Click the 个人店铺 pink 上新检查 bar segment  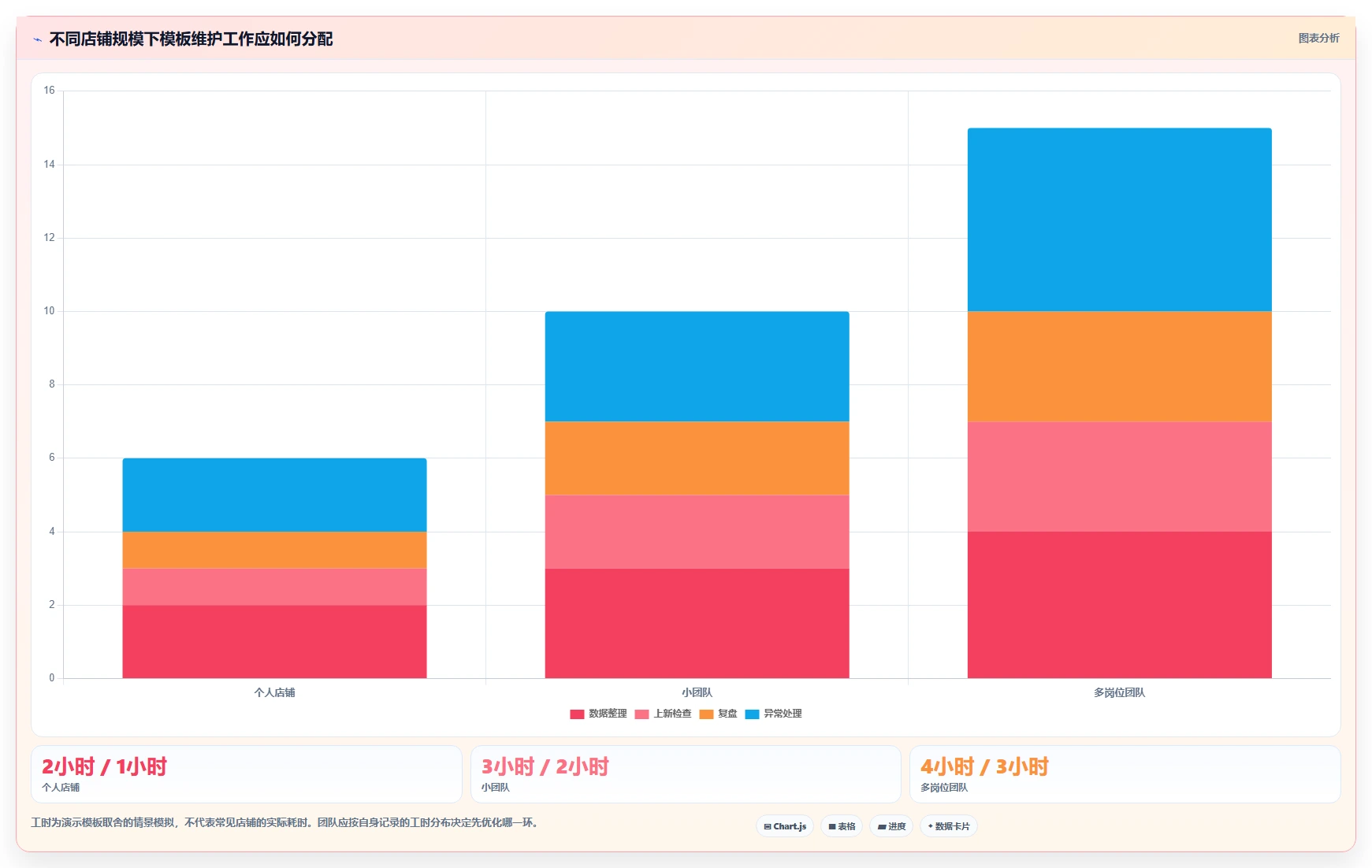pyautogui.click(x=274, y=587)
